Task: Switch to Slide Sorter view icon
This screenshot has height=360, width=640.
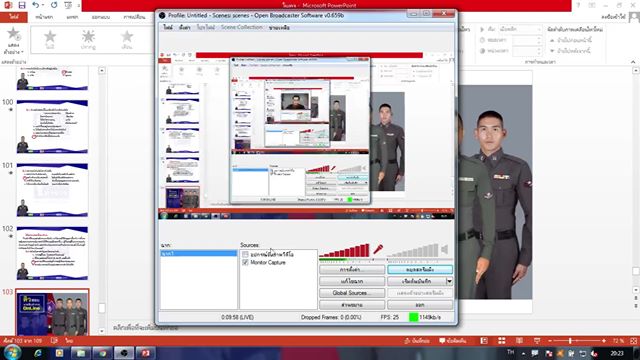Action: (x=502, y=341)
